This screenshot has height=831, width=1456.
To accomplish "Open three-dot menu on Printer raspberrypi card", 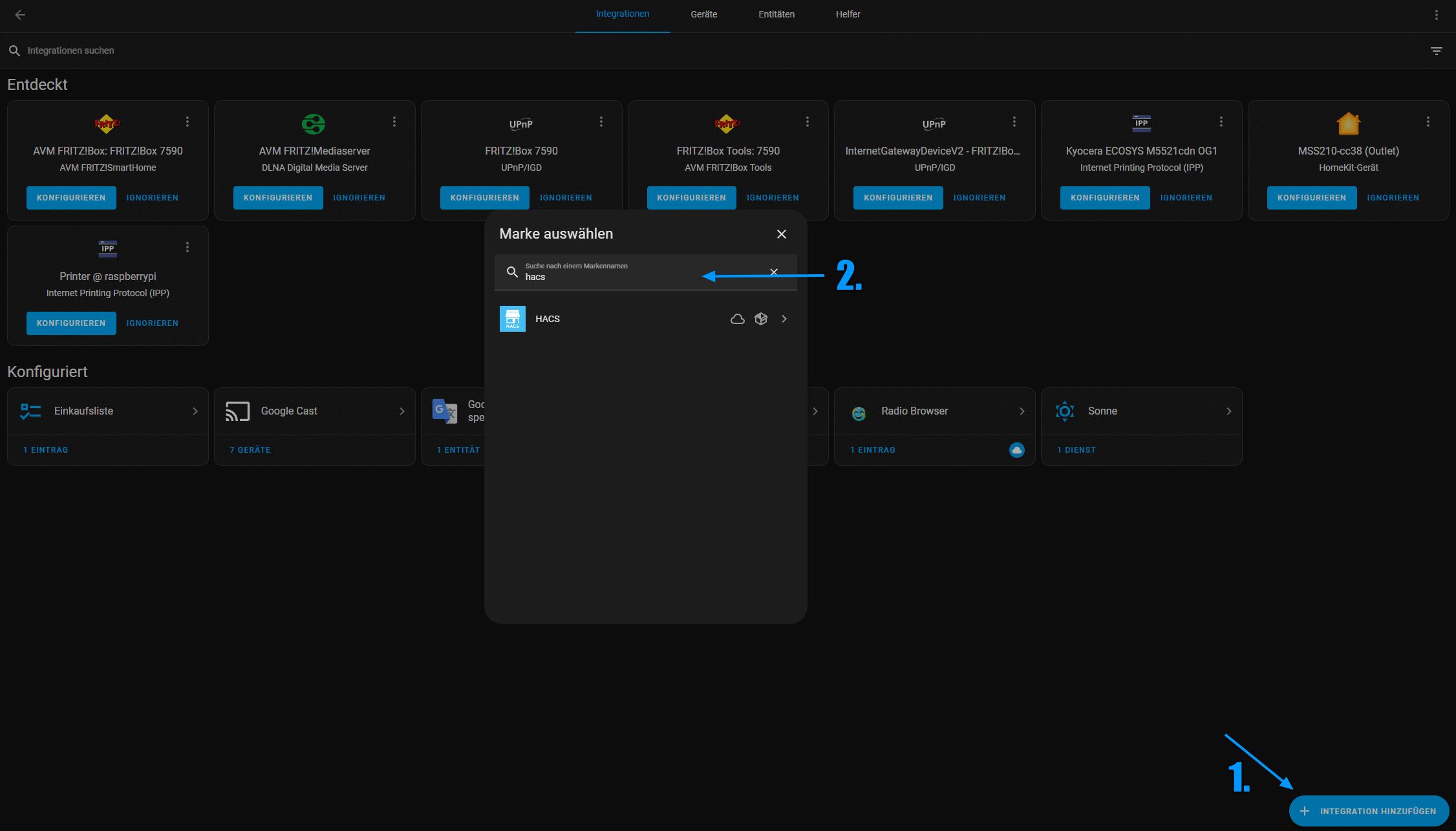I will tap(187, 247).
